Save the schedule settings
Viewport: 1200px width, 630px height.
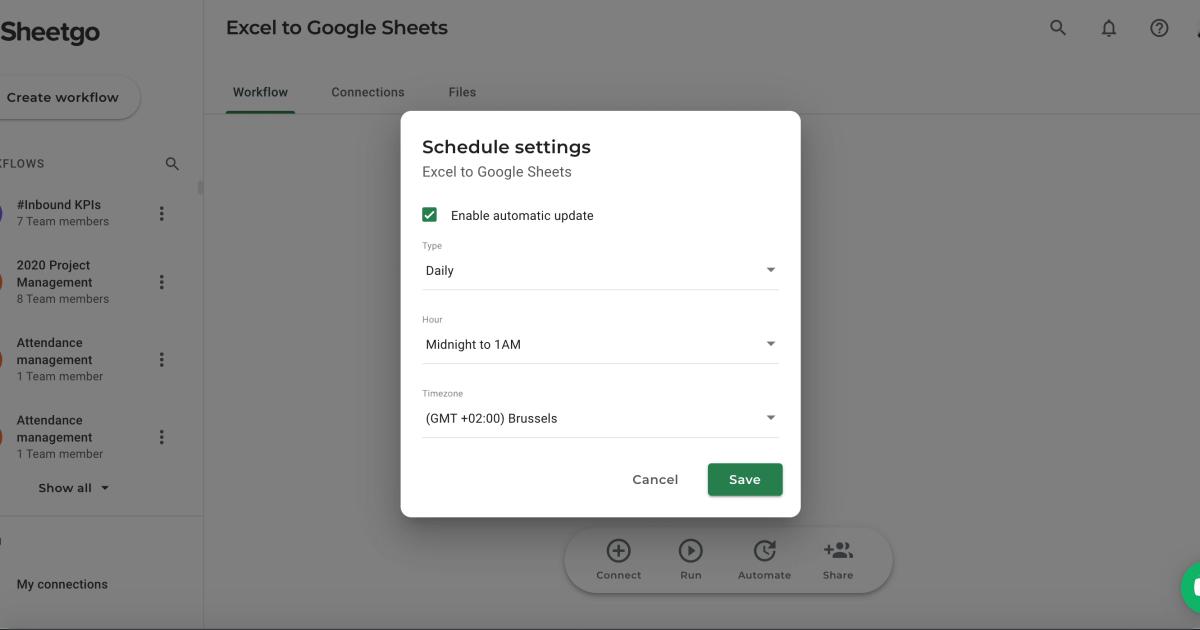[744, 479]
